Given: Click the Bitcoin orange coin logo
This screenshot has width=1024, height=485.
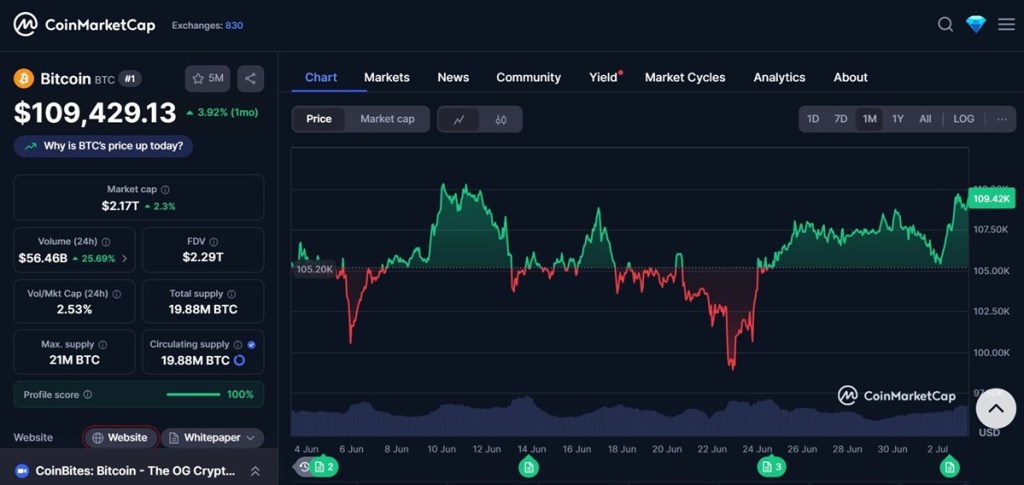Looking at the screenshot, I should 24,79.
